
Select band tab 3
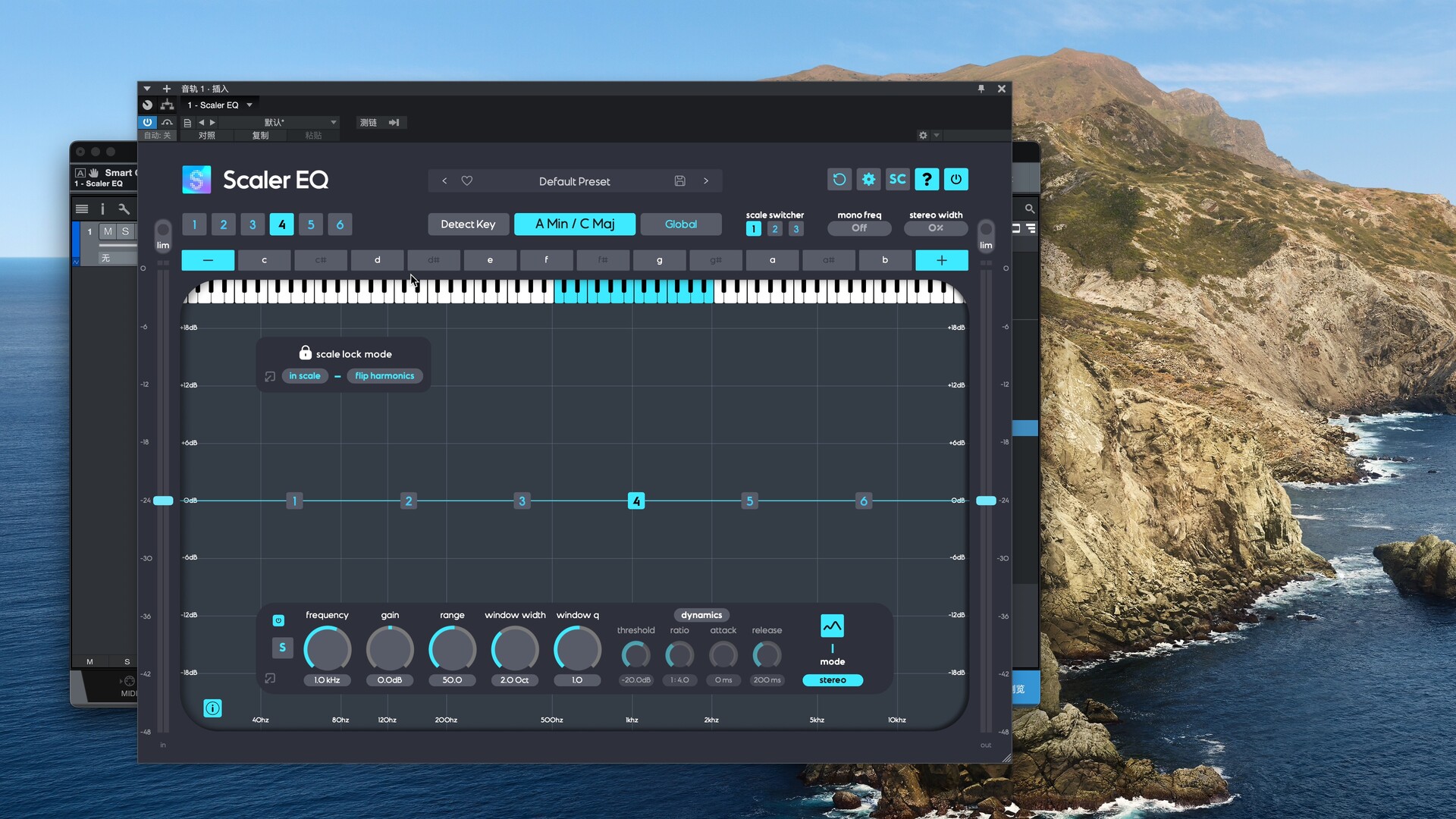[x=253, y=224]
